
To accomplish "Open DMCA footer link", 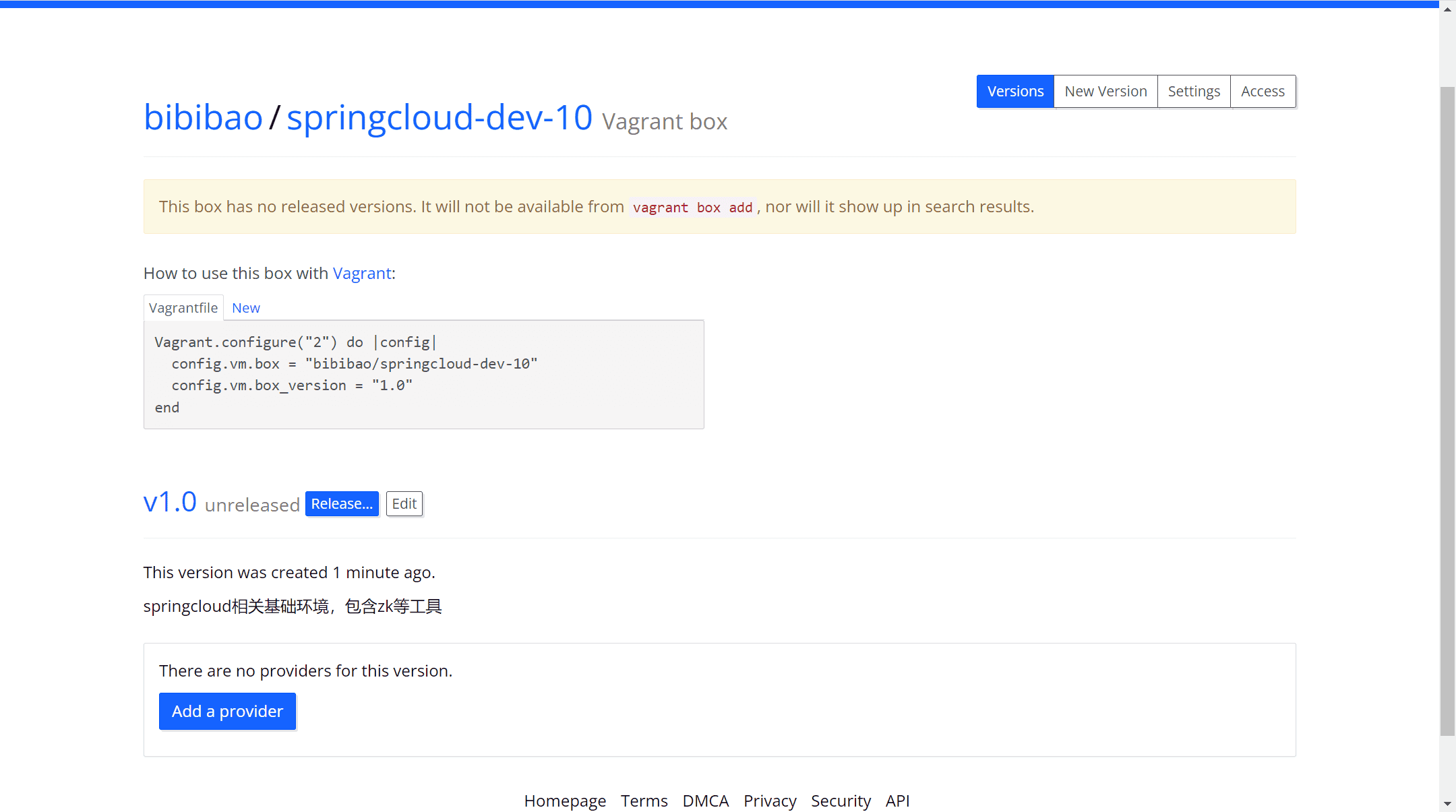I will [x=706, y=801].
